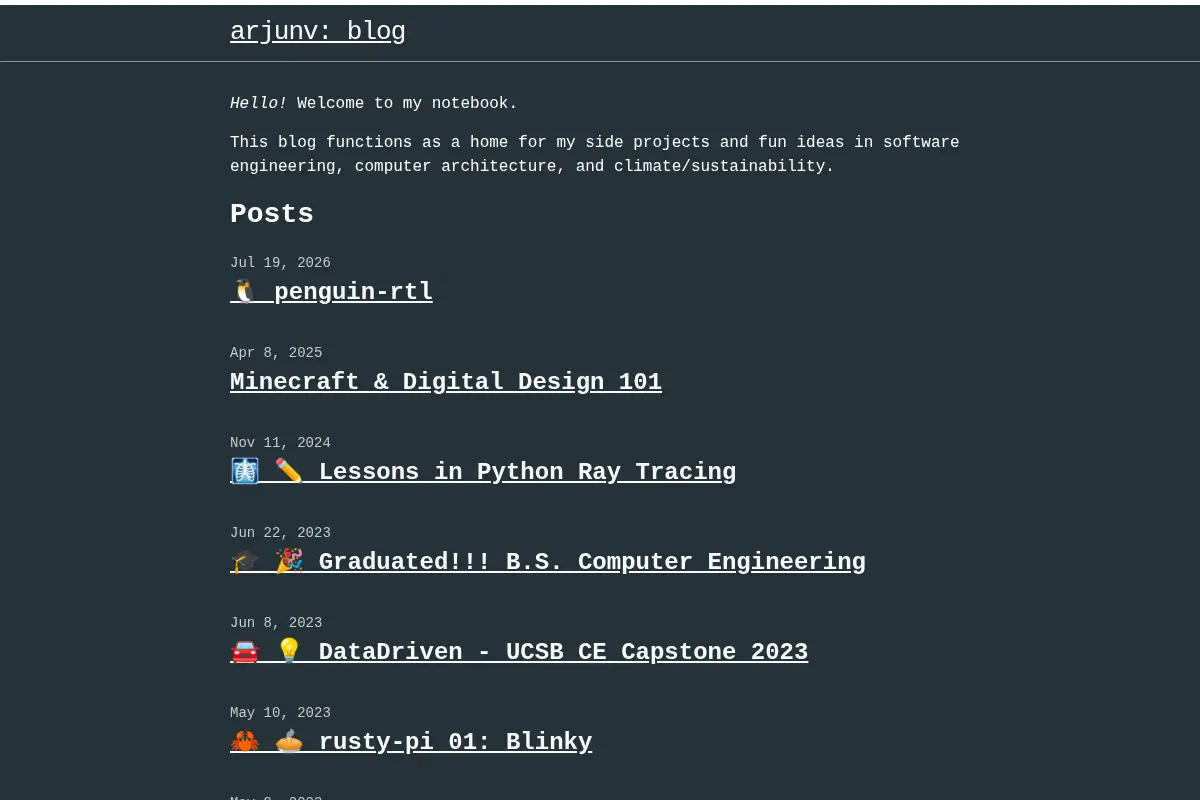
Task: Click the crab emoji icon
Action: coord(245,742)
